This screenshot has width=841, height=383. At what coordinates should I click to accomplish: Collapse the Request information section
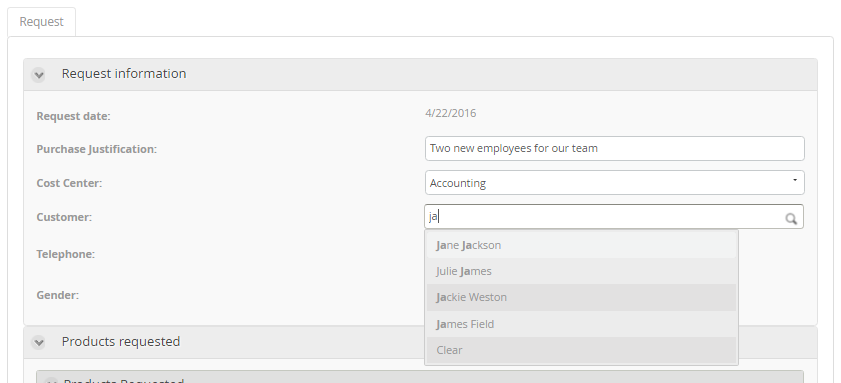[38, 75]
